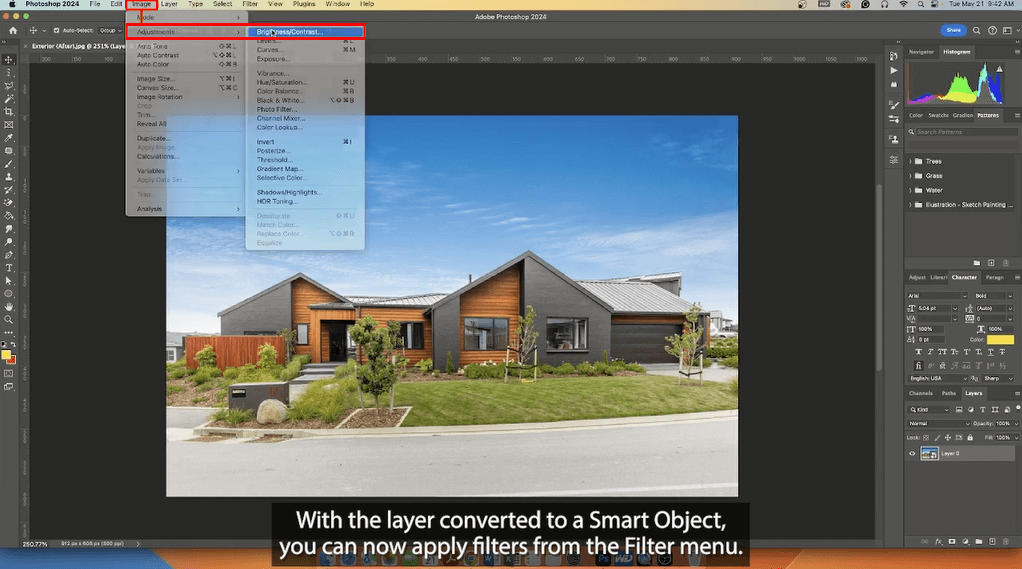Select the Brush tool

[8, 164]
